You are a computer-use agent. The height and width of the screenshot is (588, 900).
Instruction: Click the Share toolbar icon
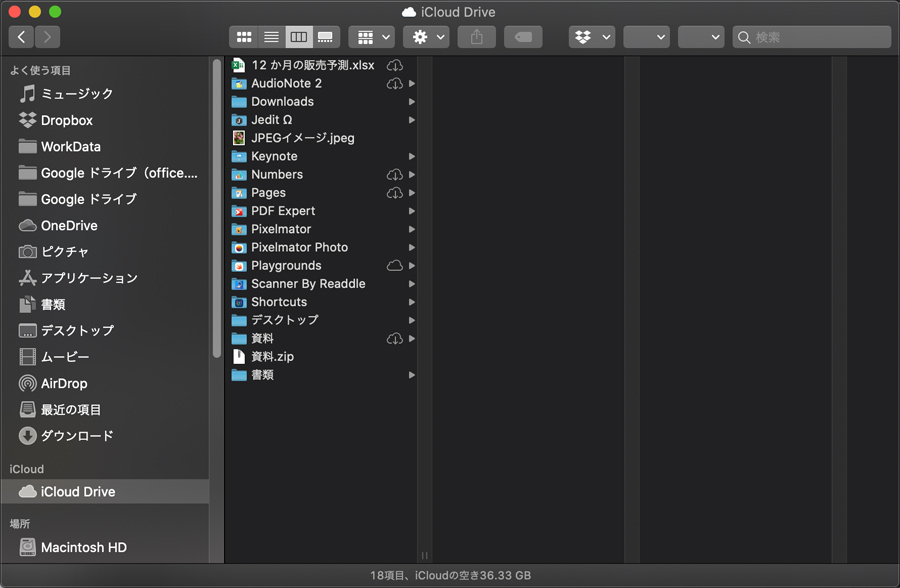point(477,37)
